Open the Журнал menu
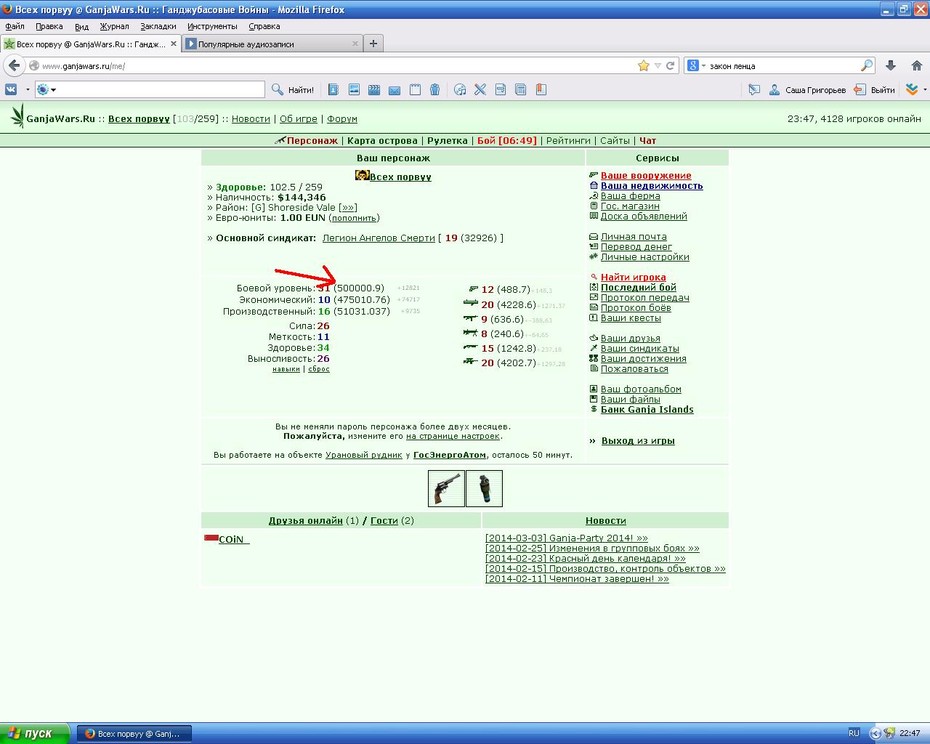The height and width of the screenshot is (744, 930). click(114, 26)
